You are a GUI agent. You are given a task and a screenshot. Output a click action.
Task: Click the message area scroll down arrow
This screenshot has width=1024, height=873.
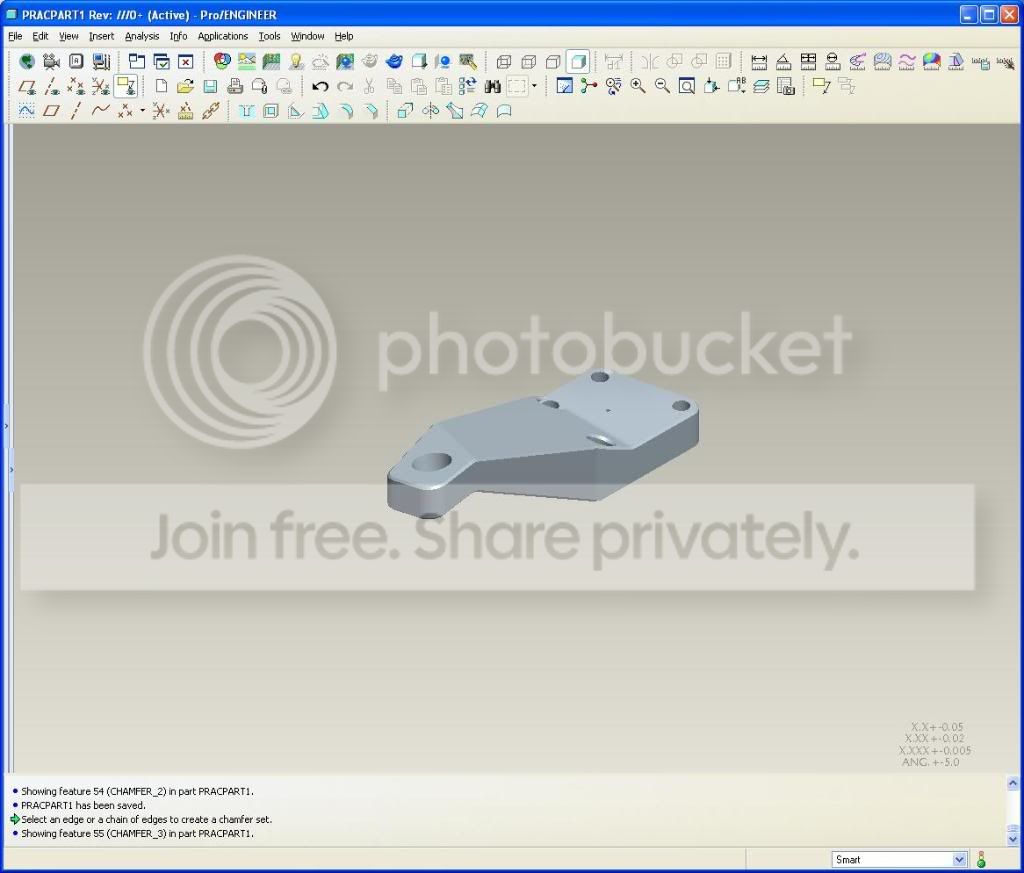tap(1013, 839)
